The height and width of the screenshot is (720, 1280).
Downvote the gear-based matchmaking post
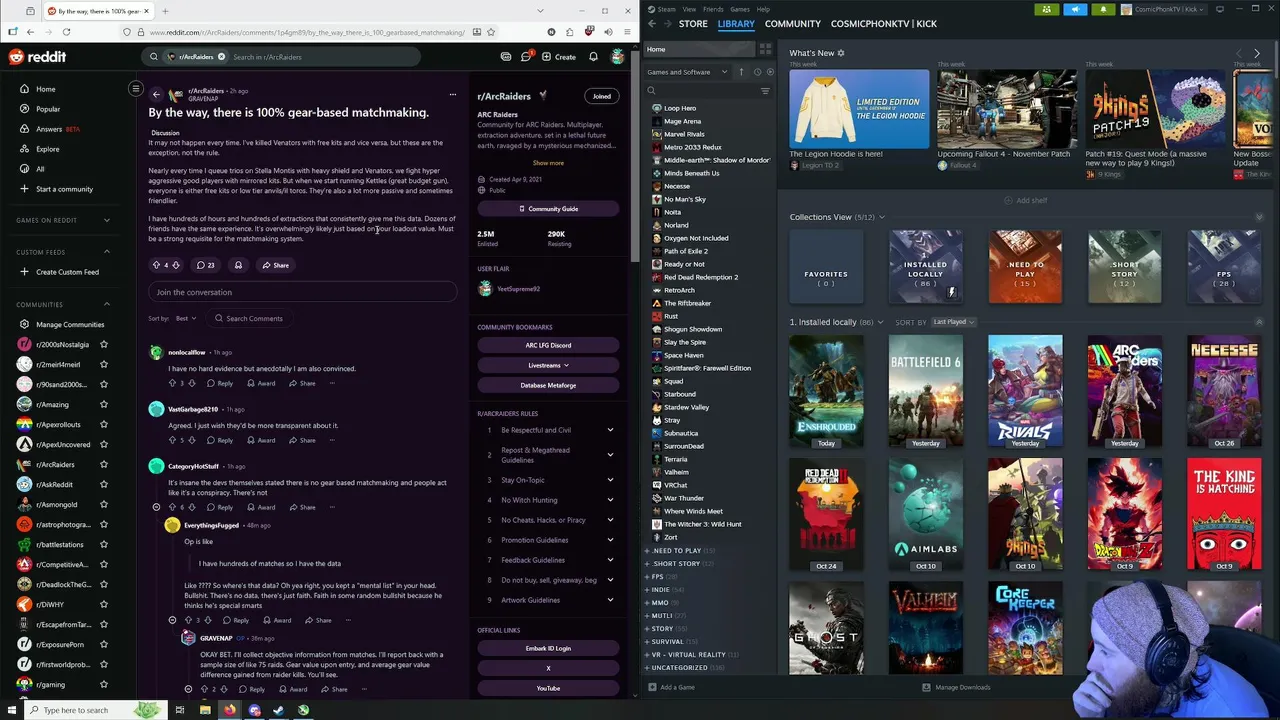click(x=176, y=265)
